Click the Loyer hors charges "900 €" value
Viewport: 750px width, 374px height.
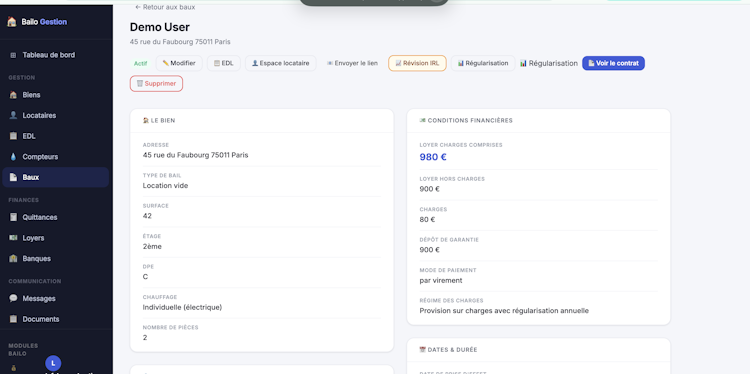[x=430, y=189]
